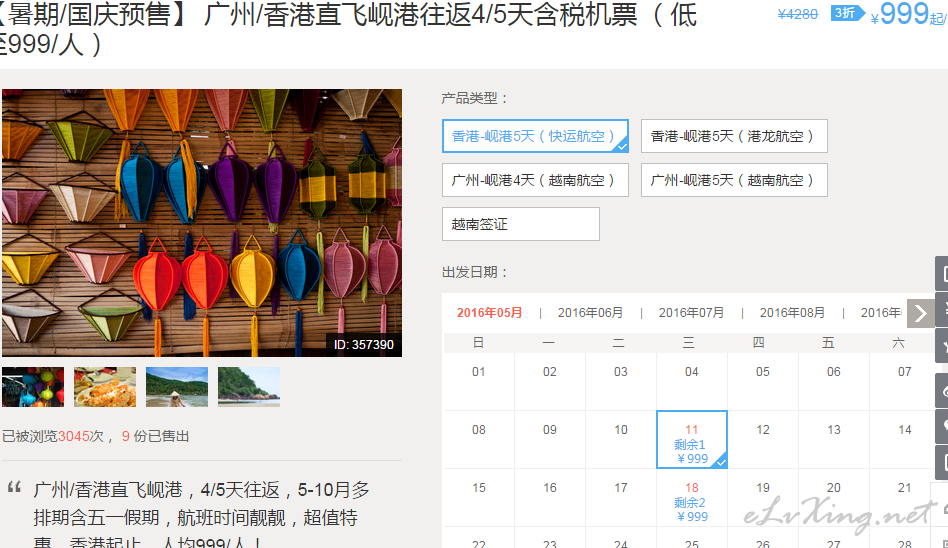Click the 出发日期 label

pyautogui.click(x=475, y=272)
